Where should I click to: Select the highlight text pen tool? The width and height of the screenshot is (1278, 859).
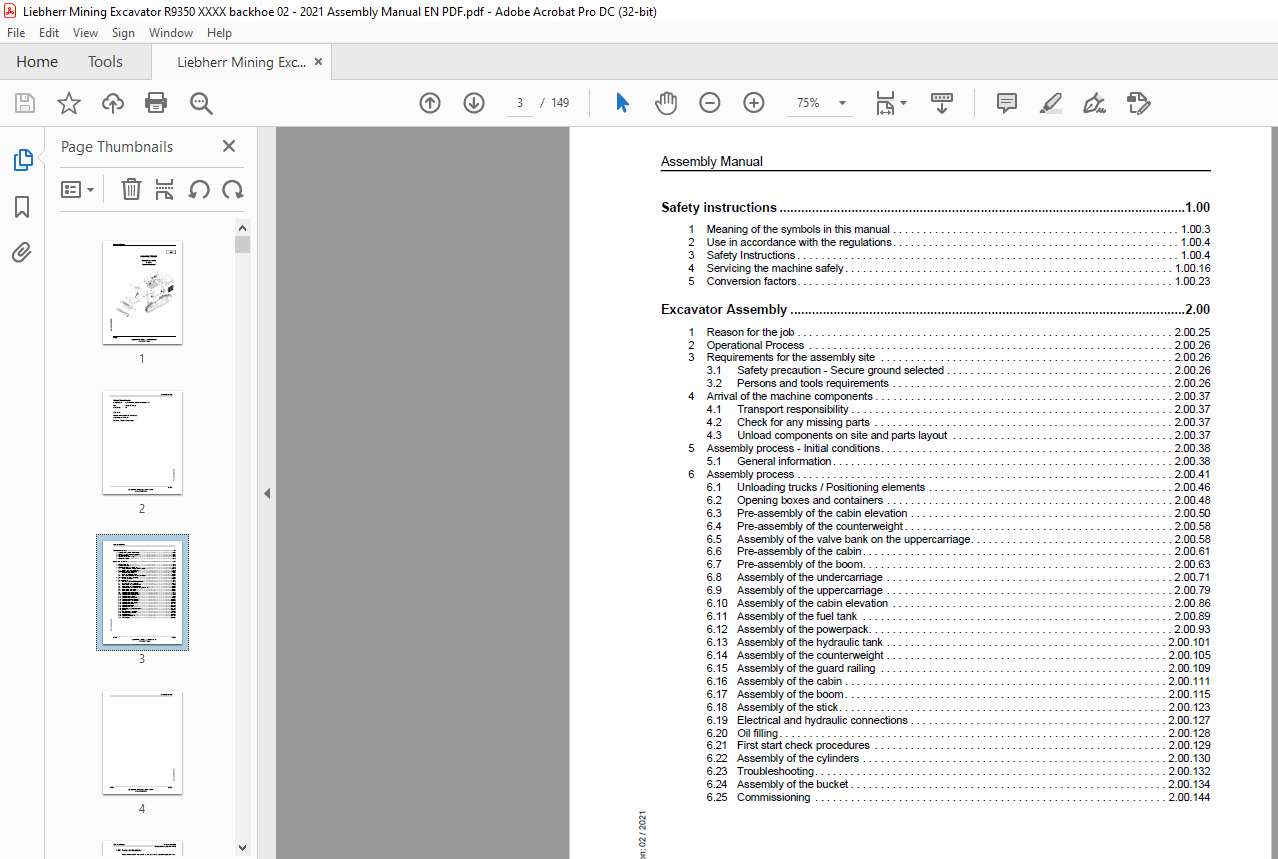[x=1051, y=103]
